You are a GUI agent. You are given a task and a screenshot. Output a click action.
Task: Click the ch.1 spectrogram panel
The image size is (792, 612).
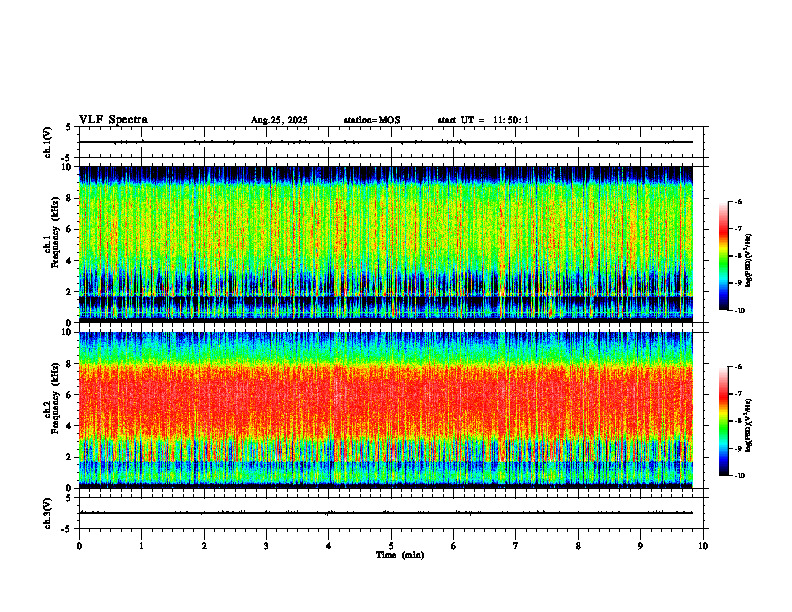tap(386, 244)
